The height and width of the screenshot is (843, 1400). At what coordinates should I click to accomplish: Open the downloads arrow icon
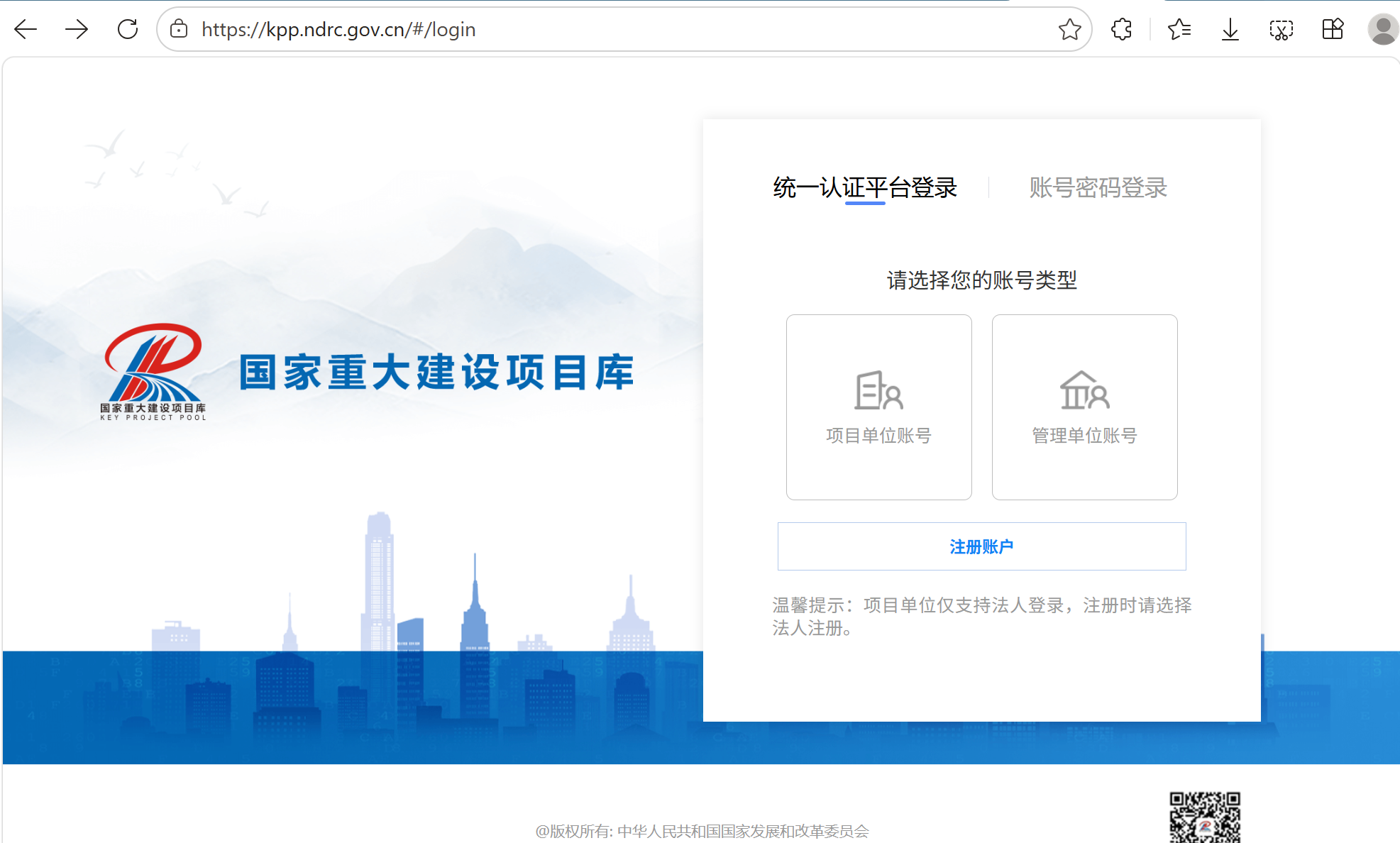tap(1230, 29)
